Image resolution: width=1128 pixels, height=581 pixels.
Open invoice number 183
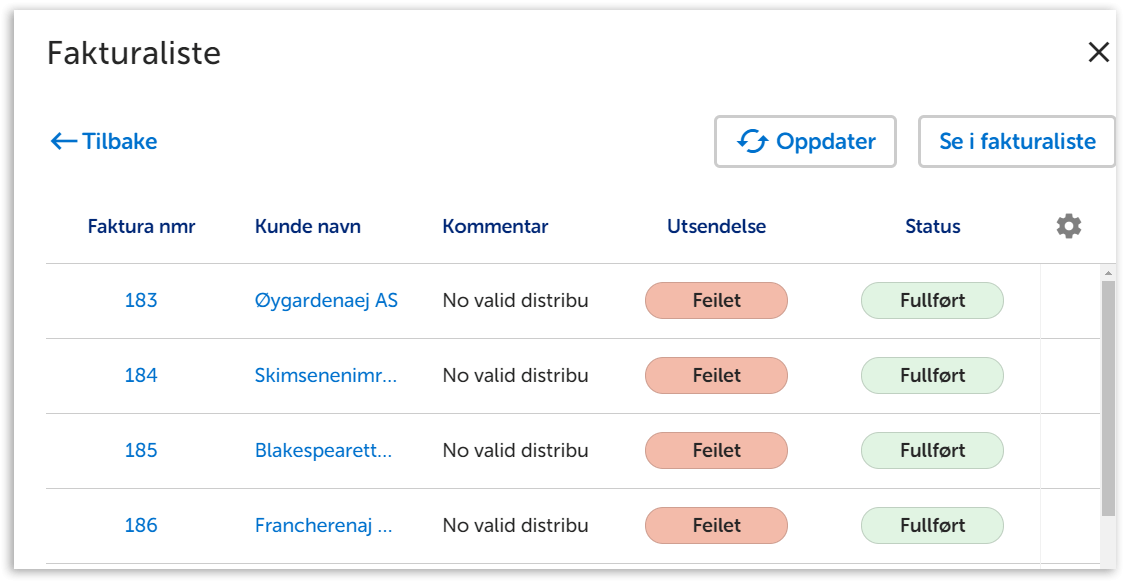(x=141, y=300)
